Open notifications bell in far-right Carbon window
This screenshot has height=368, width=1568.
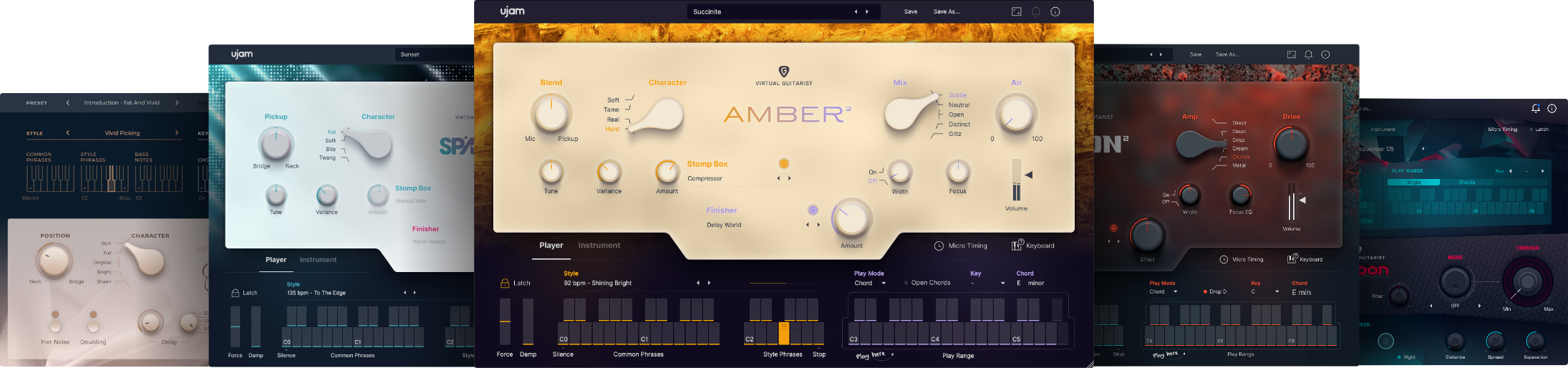tap(1535, 108)
